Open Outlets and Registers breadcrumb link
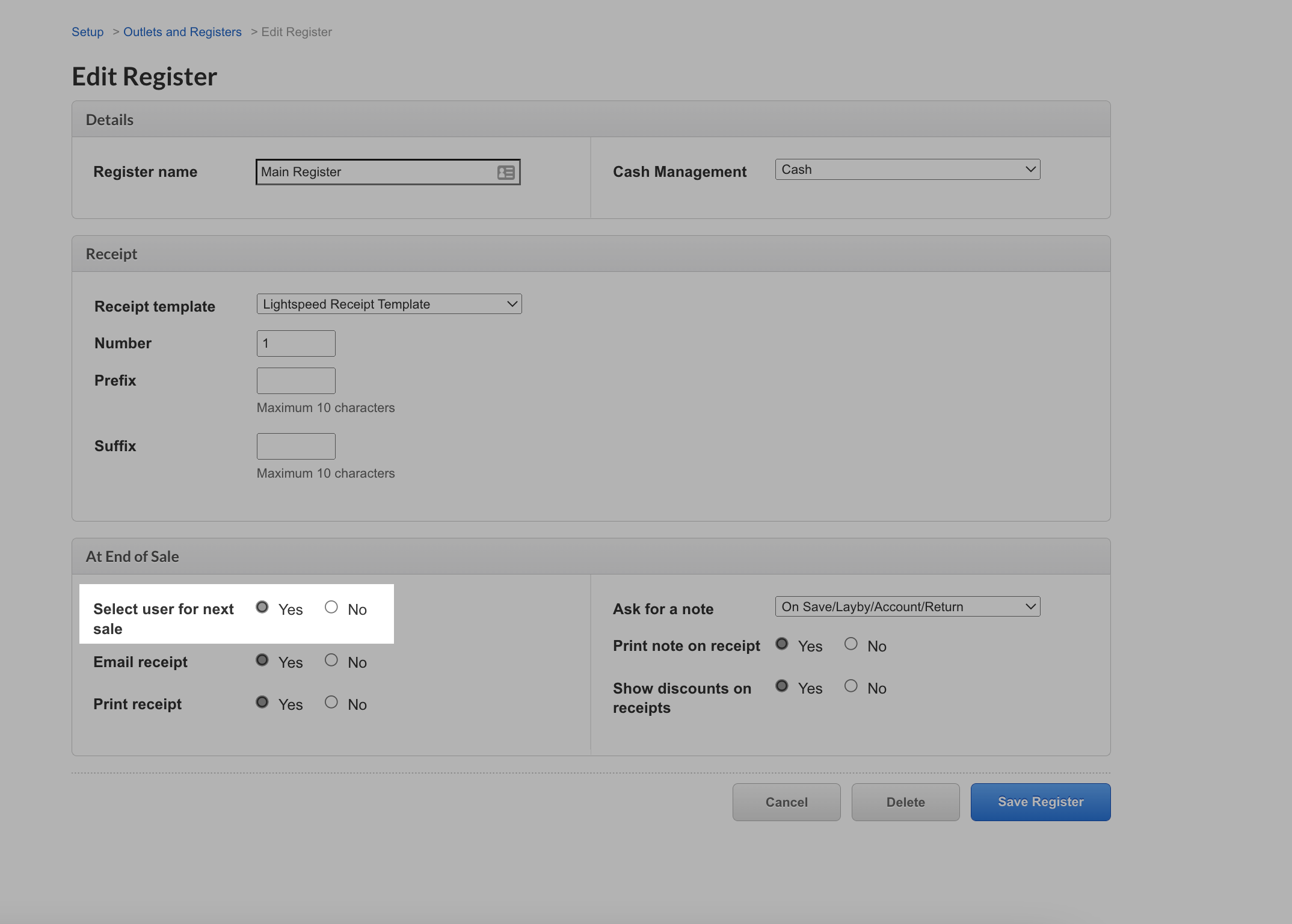The width and height of the screenshot is (1292, 924). [x=182, y=31]
